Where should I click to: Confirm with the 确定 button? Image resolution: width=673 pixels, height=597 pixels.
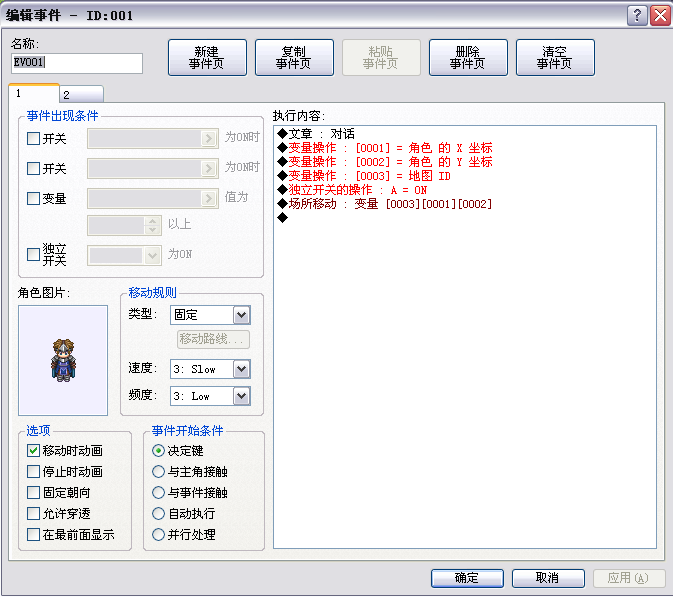click(x=467, y=578)
